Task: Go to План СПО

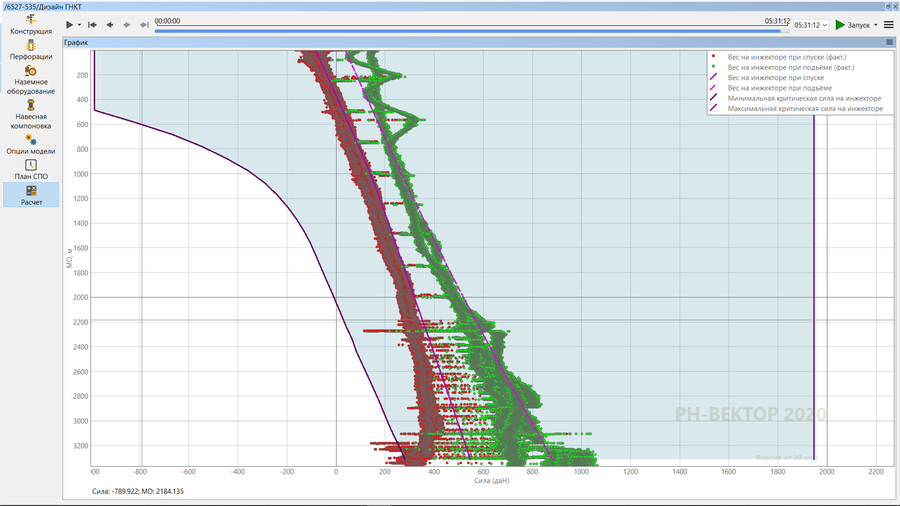Action: (x=30, y=170)
